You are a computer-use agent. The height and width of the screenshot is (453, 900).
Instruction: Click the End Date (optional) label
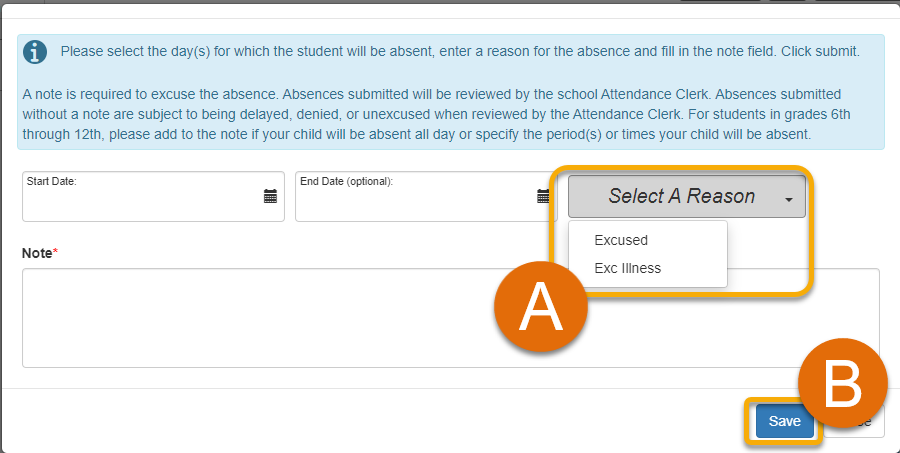click(x=347, y=181)
